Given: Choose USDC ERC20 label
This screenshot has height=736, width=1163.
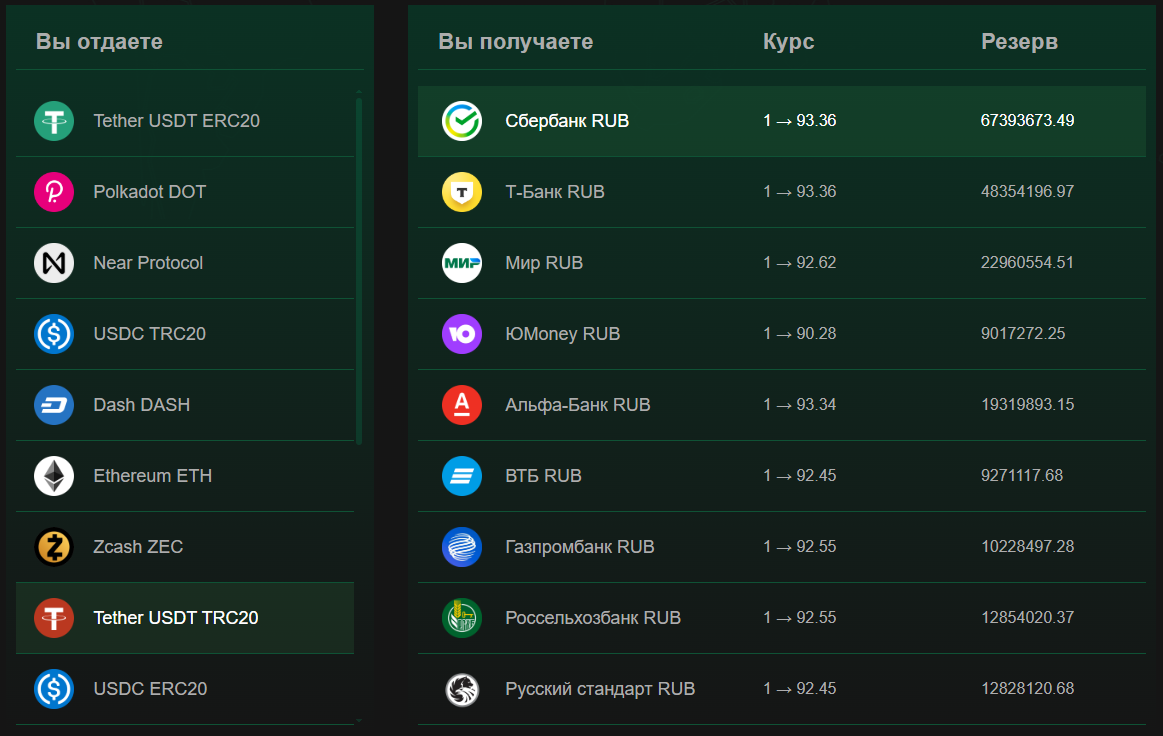Looking at the screenshot, I should [x=151, y=689].
